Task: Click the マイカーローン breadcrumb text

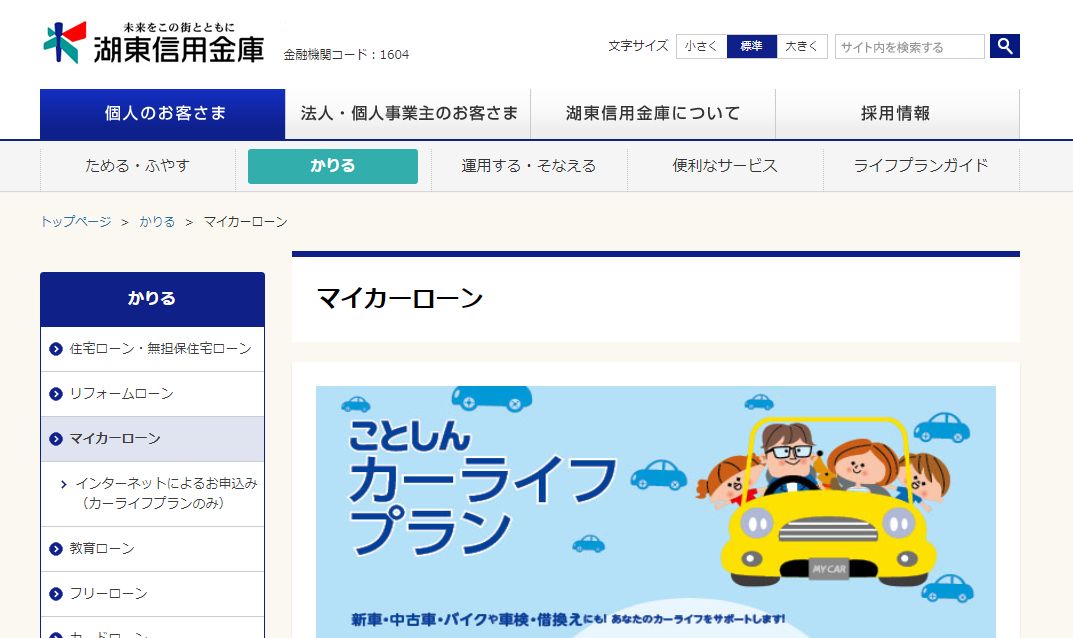Action: click(246, 222)
